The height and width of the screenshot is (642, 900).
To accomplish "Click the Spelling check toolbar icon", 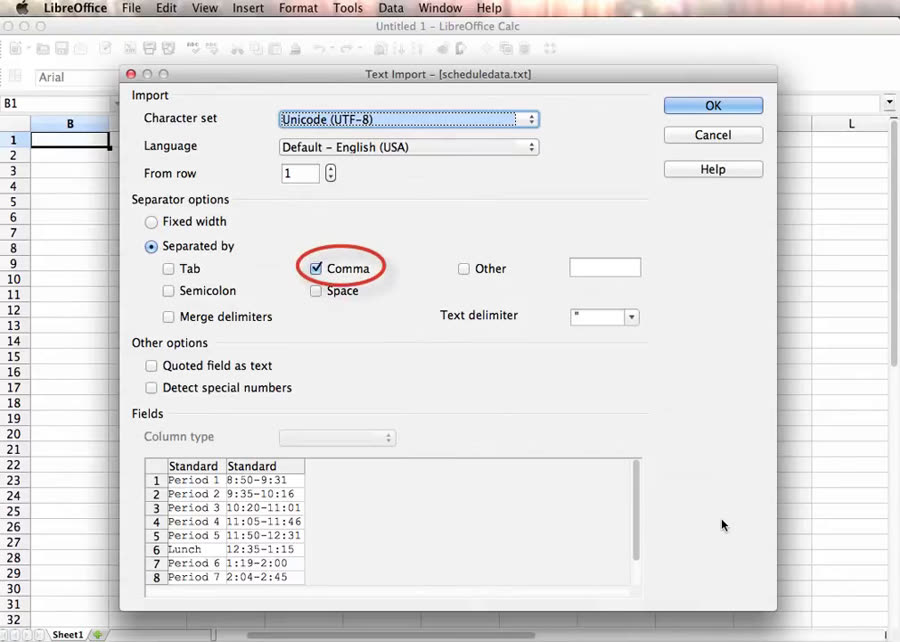I will 193,49.
